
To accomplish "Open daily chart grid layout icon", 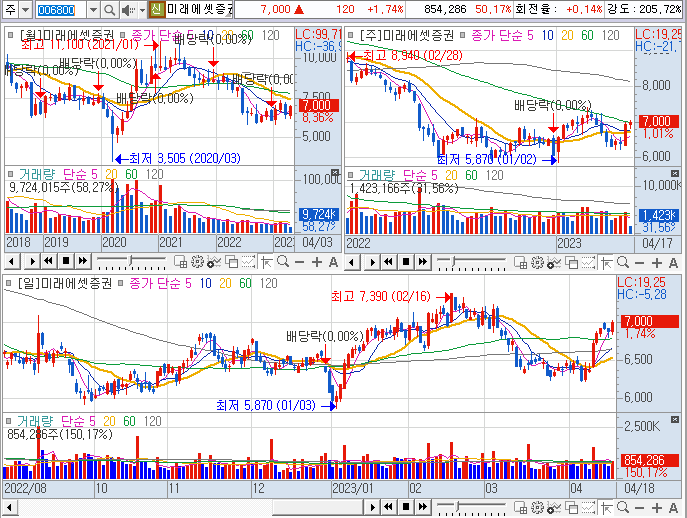I will click(x=521, y=507).
